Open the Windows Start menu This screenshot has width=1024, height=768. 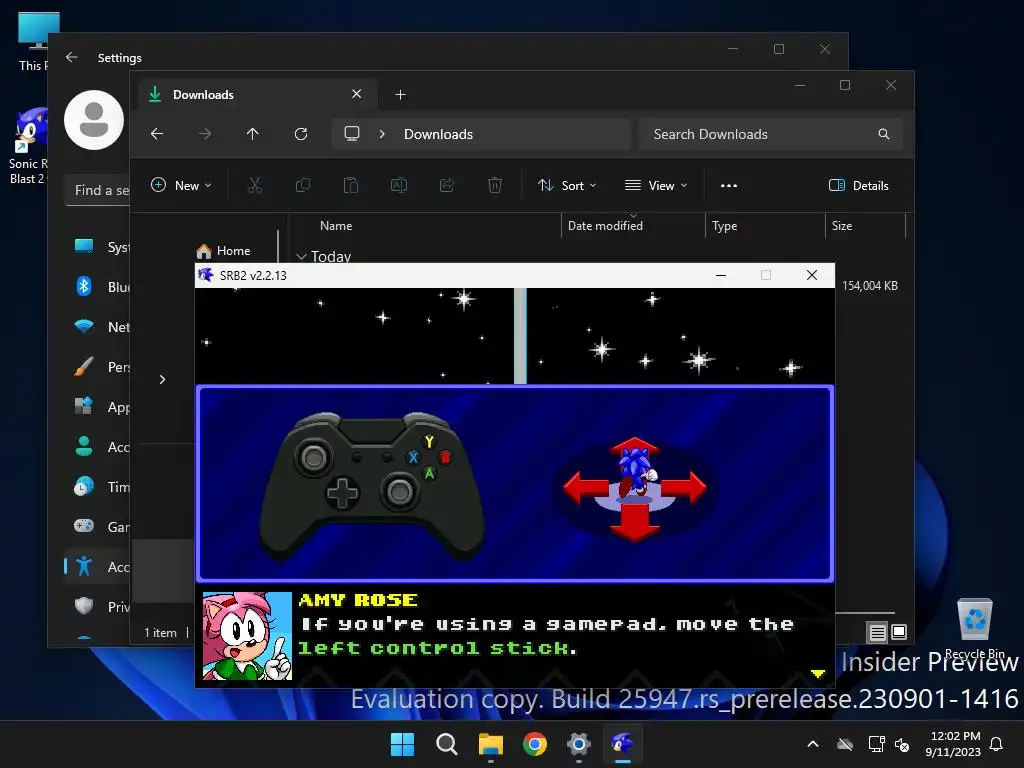pyautogui.click(x=402, y=744)
